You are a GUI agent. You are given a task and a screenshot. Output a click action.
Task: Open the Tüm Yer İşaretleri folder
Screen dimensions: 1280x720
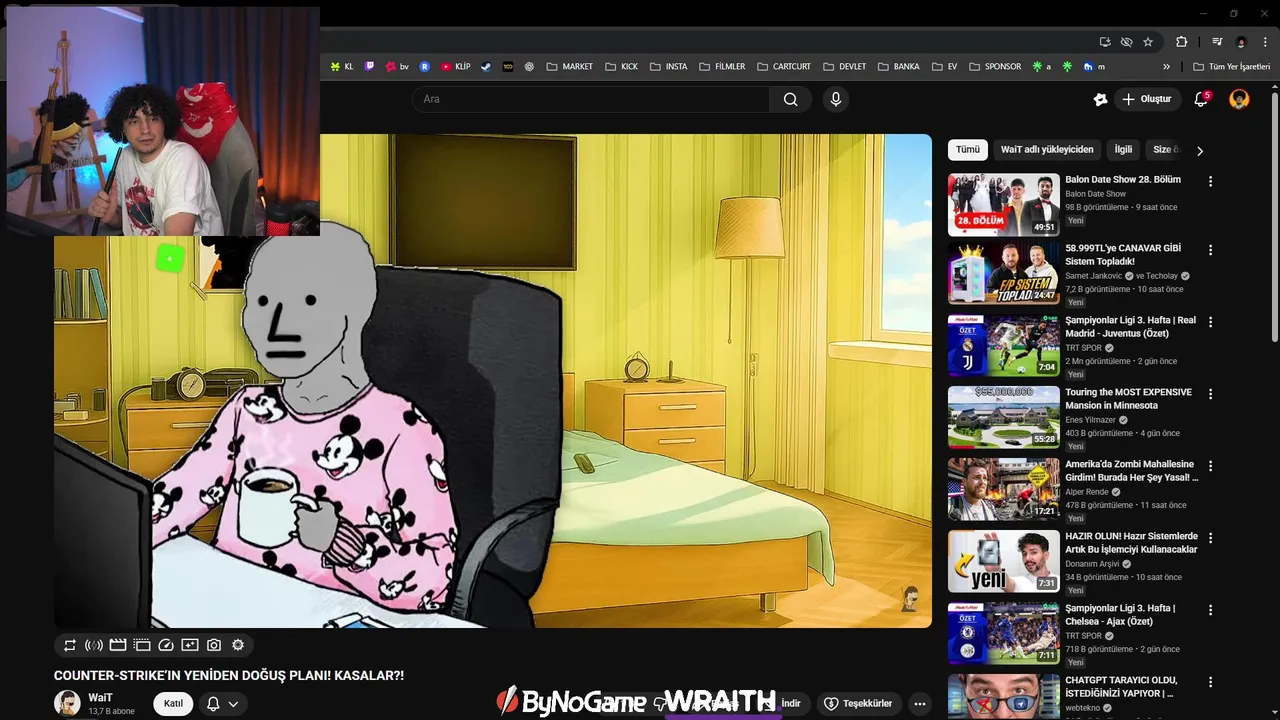1232,67
